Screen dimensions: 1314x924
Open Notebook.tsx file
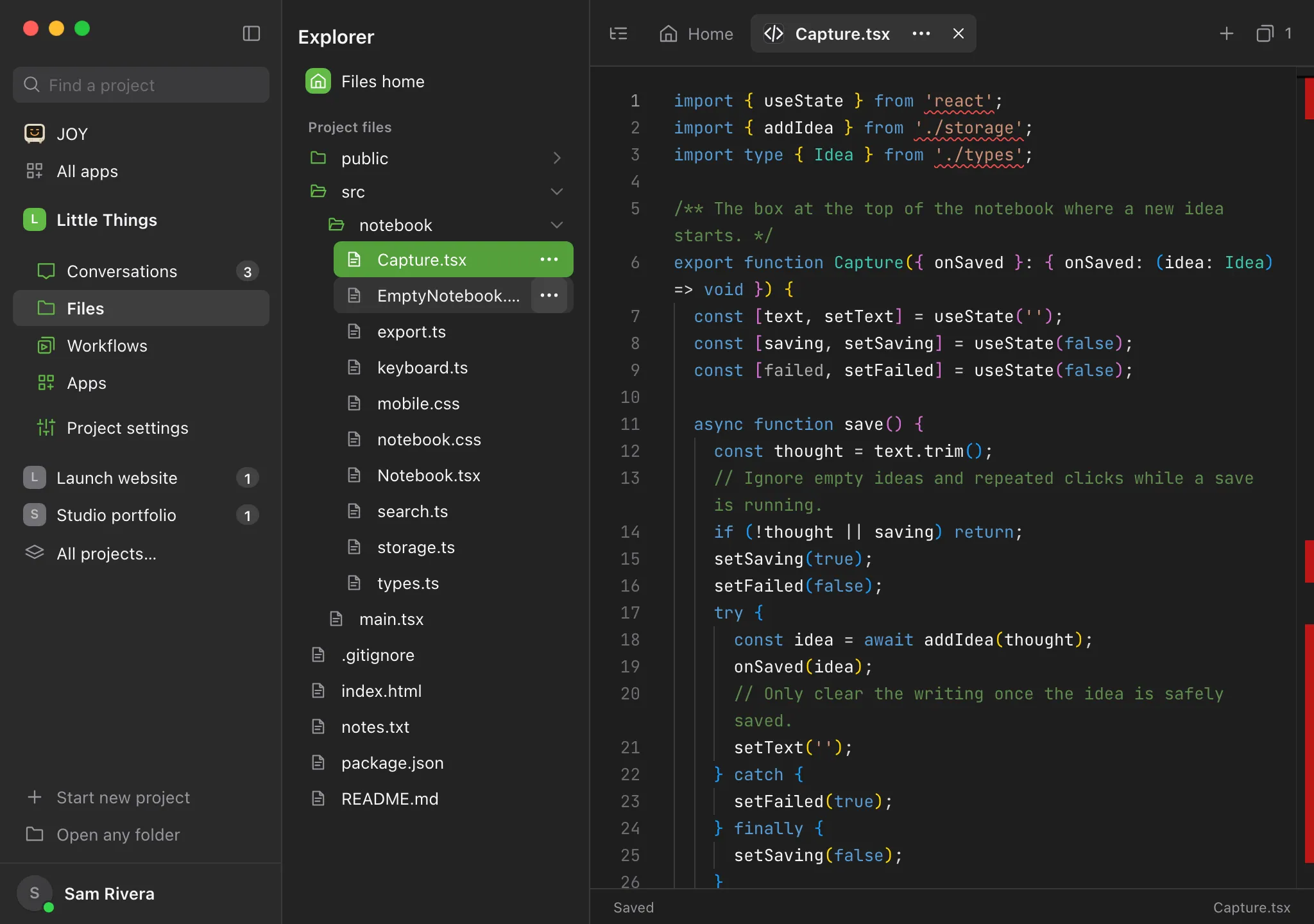click(x=454, y=475)
